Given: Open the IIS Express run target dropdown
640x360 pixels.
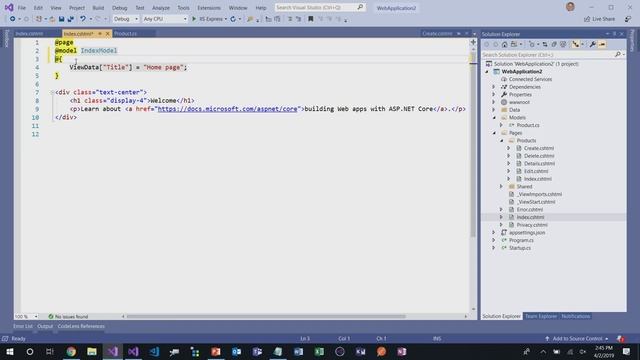Looking at the screenshot, I should 226,19.
